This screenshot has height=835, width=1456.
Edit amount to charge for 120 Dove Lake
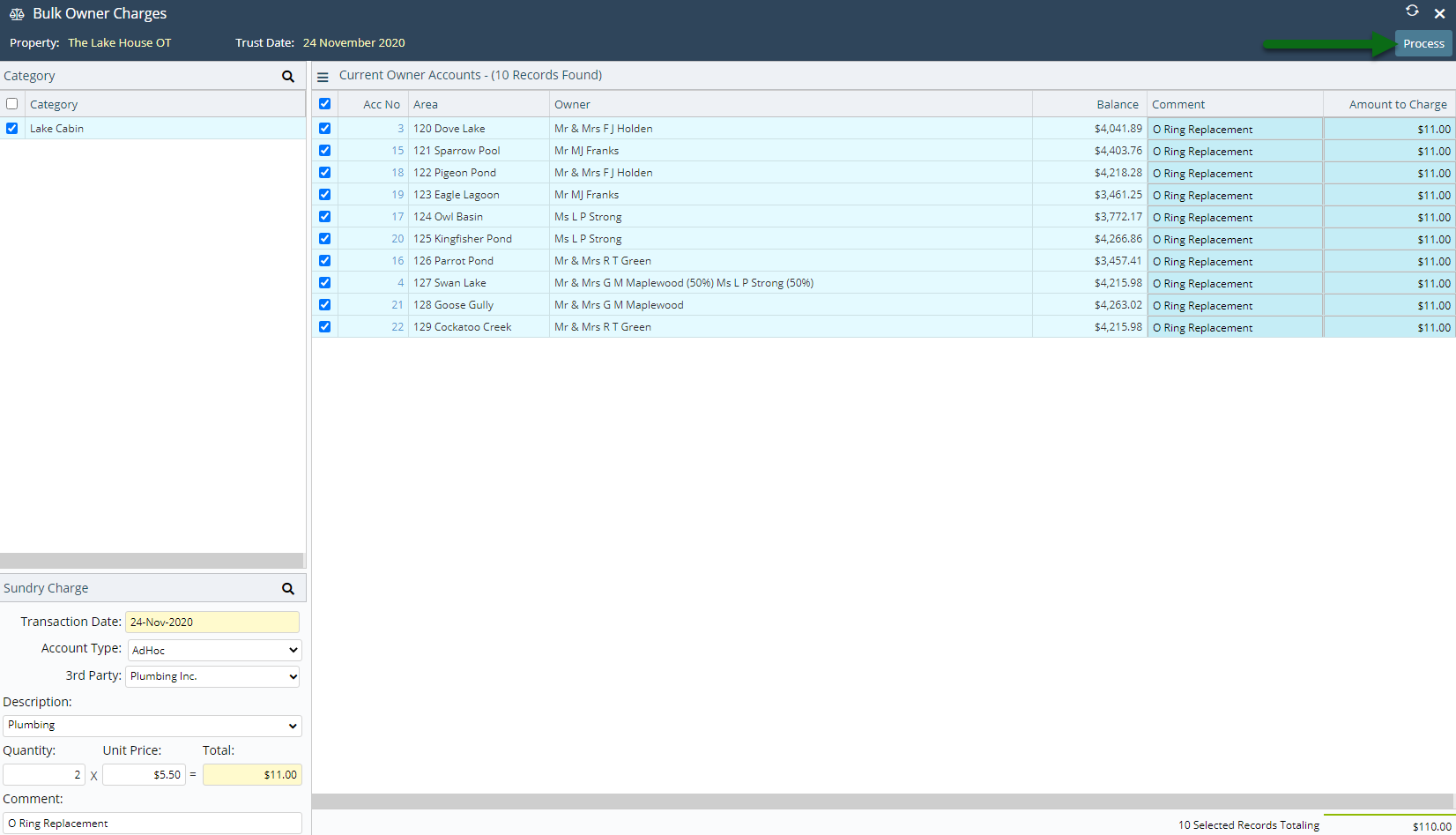point(1389,129)
